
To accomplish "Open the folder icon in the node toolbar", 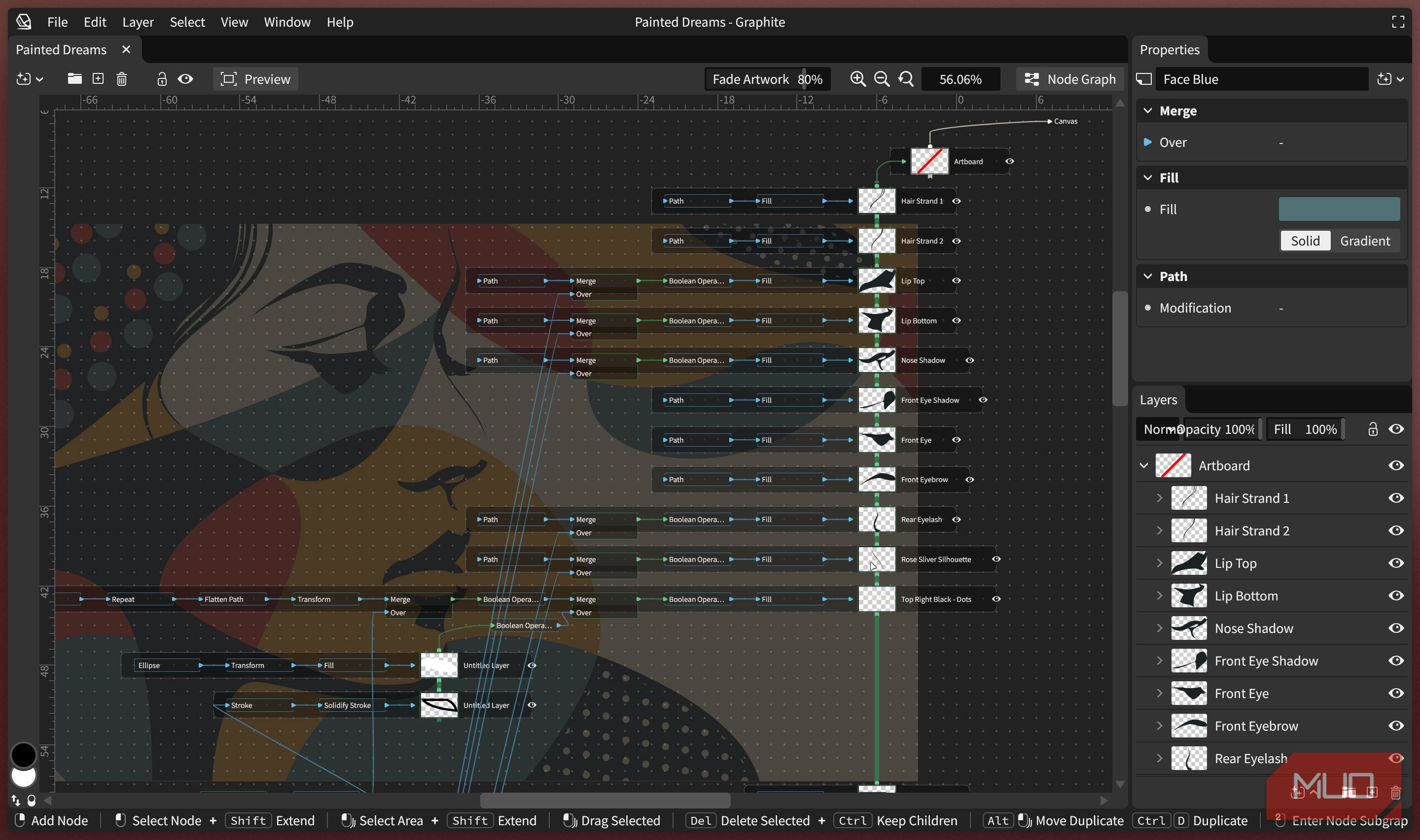I will 75,79.
